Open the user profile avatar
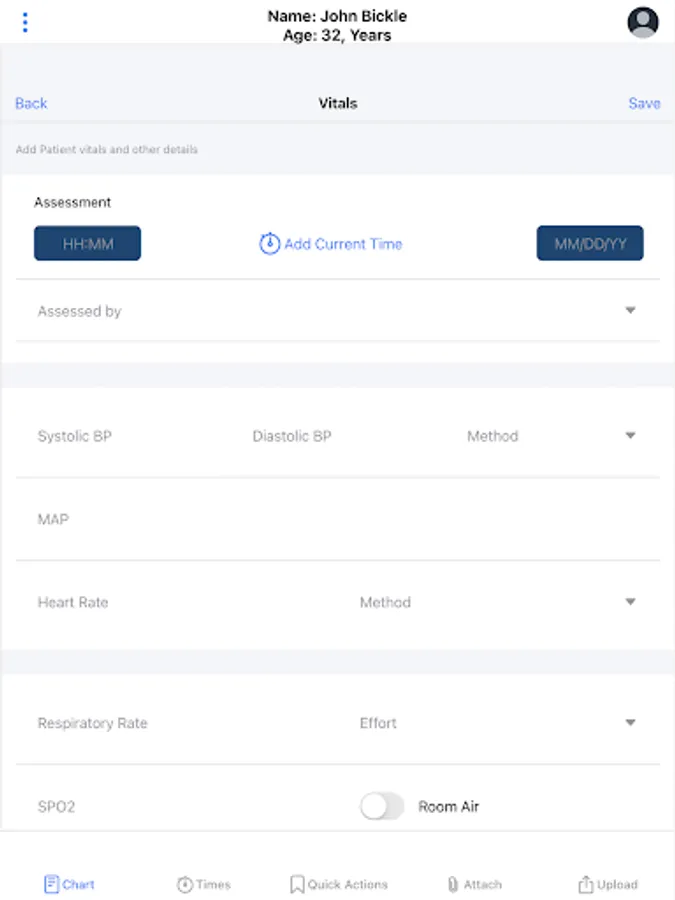This screenshot has width=675, height=900. (643, 22)
